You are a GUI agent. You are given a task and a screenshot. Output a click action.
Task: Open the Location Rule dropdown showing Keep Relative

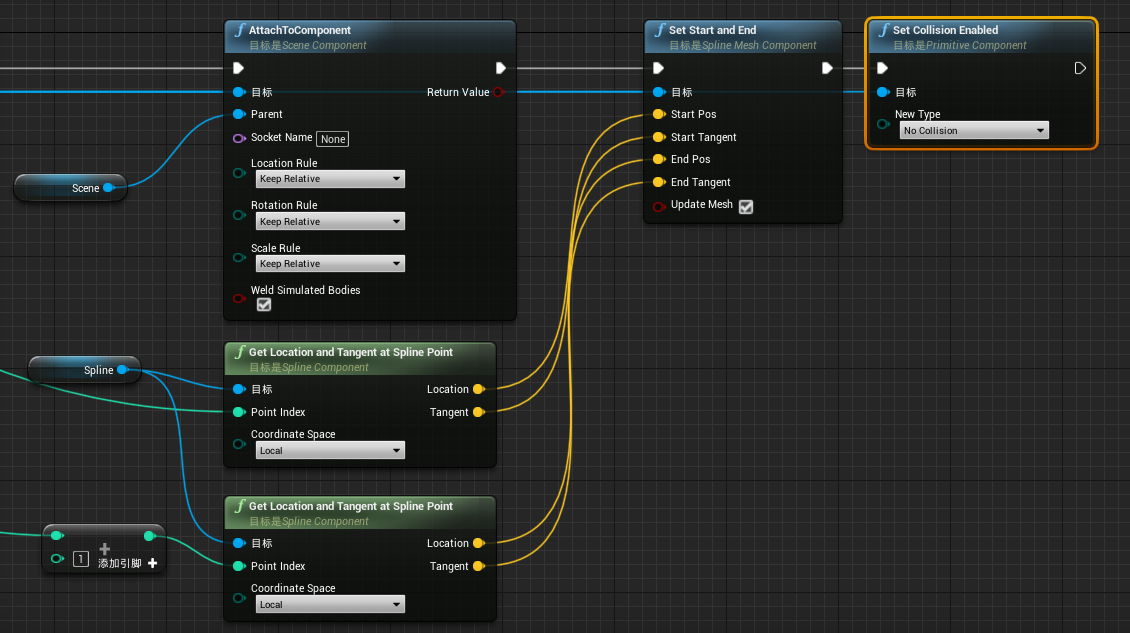(x=330, y=179)
